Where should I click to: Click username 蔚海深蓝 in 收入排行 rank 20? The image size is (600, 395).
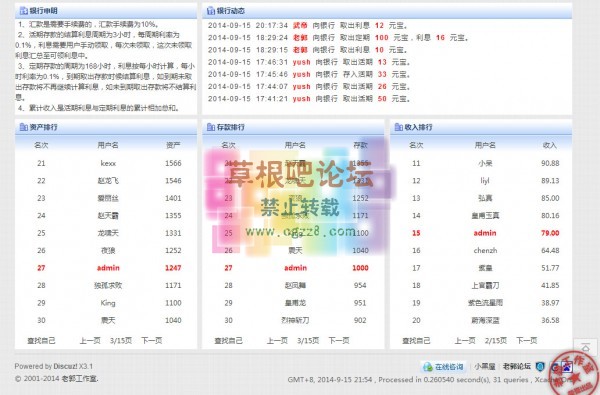(485, 320)
